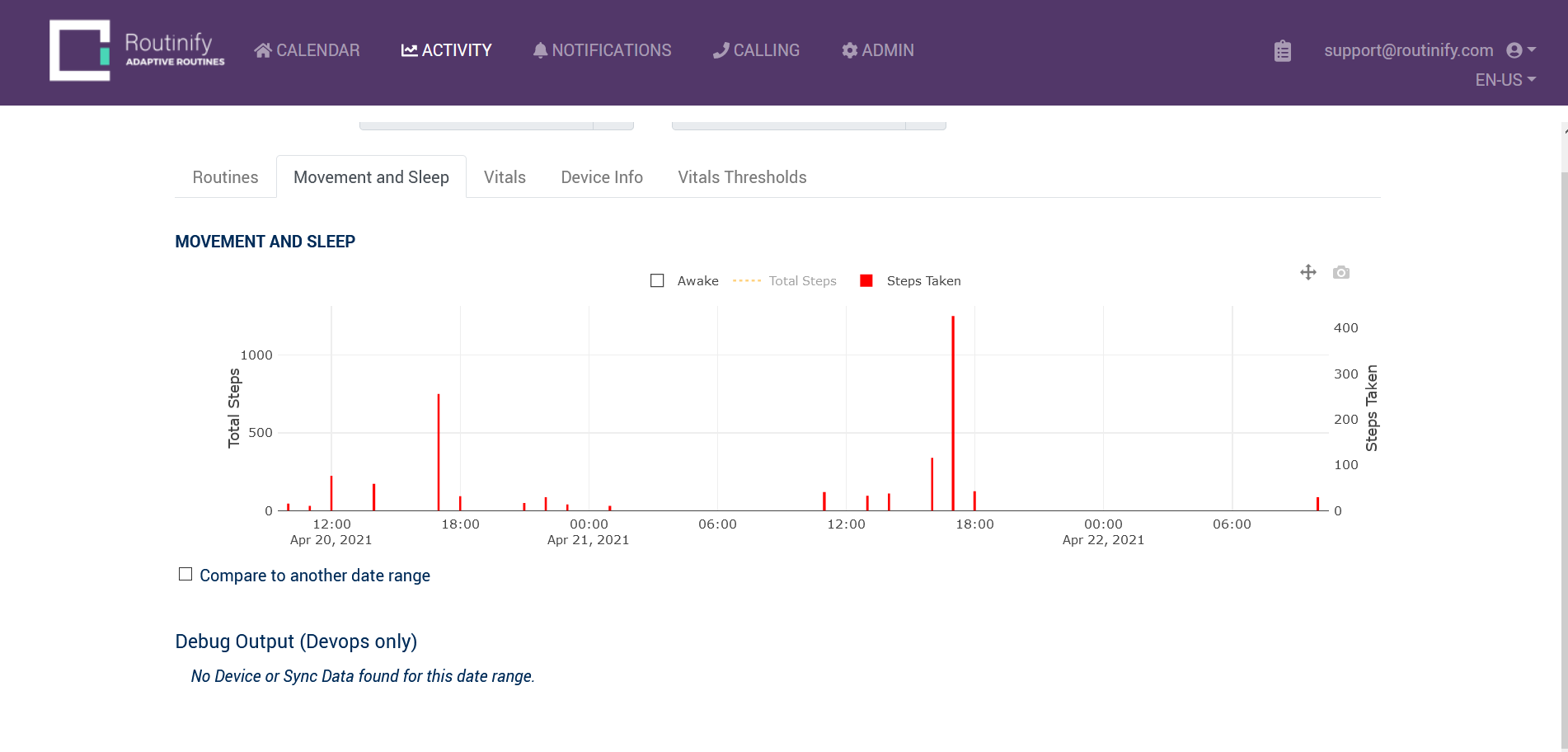
Task: Open the Notifications page
Action: 602,50
